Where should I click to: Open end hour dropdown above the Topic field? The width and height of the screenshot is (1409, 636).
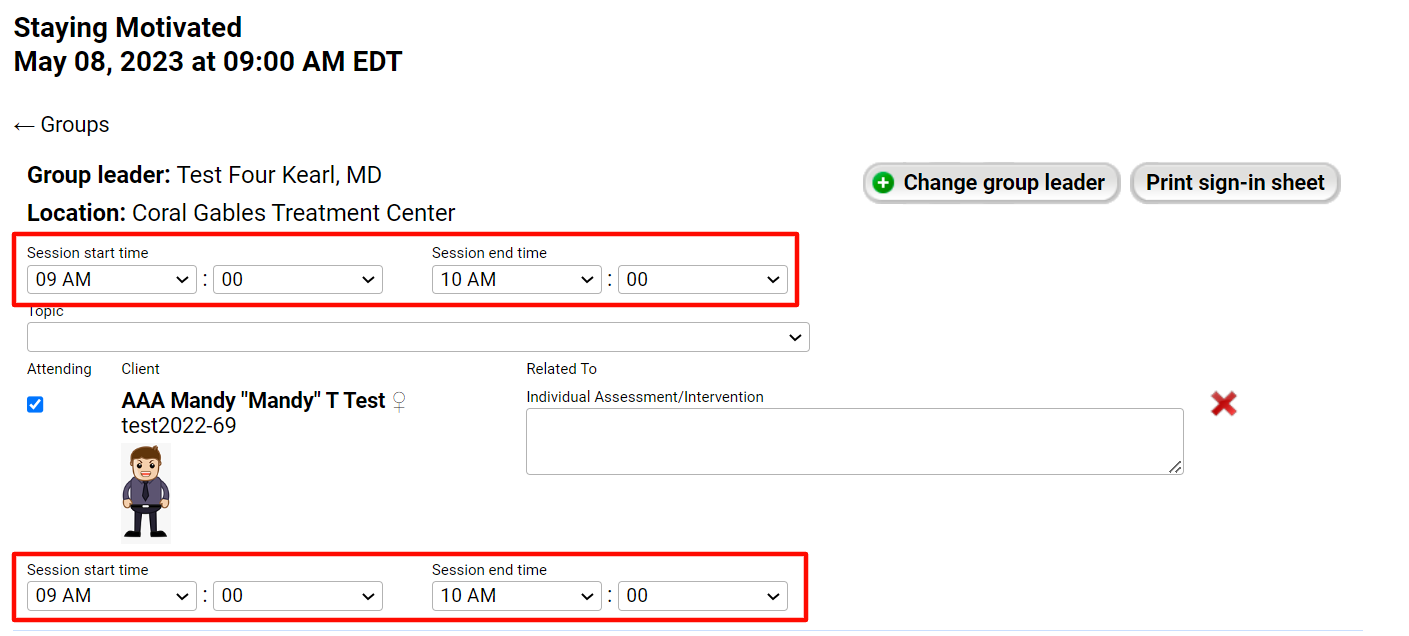[516, 280]
